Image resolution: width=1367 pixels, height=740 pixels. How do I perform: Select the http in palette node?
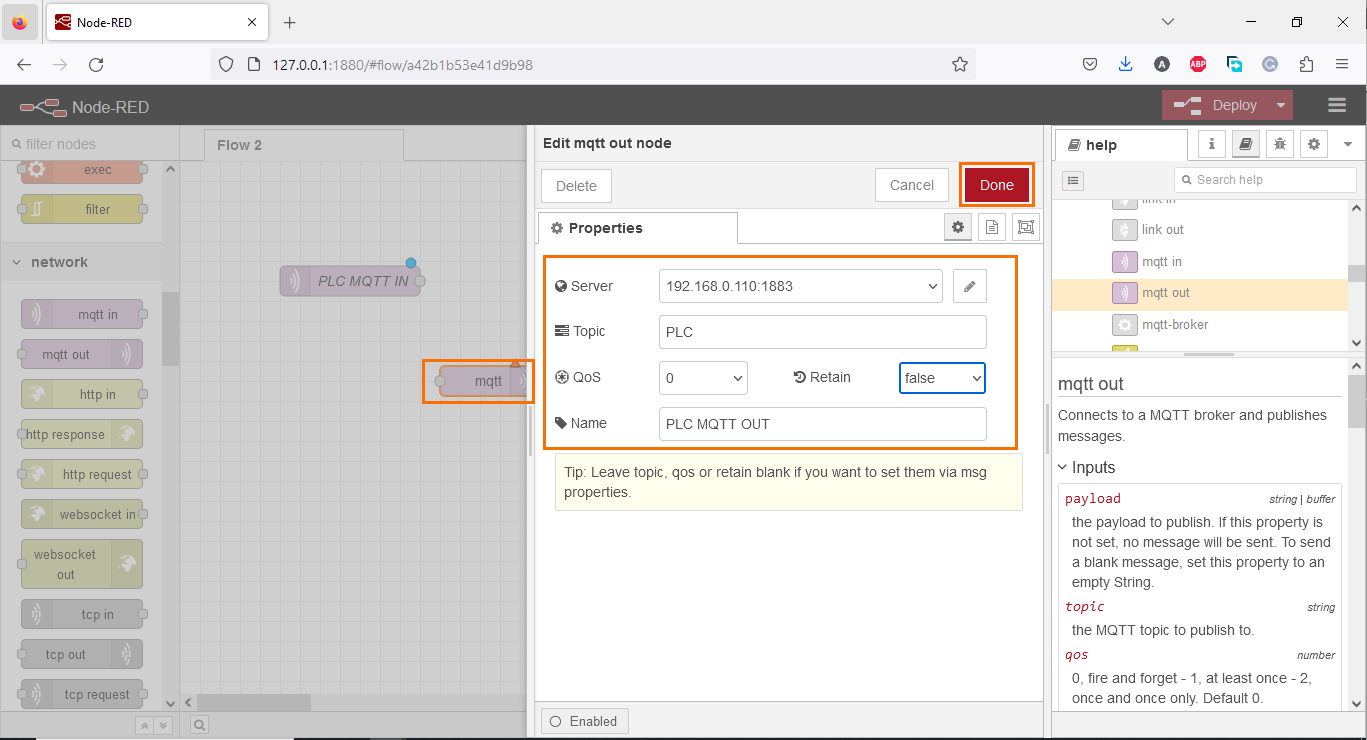pyautogui.click(x=82, y=394)
